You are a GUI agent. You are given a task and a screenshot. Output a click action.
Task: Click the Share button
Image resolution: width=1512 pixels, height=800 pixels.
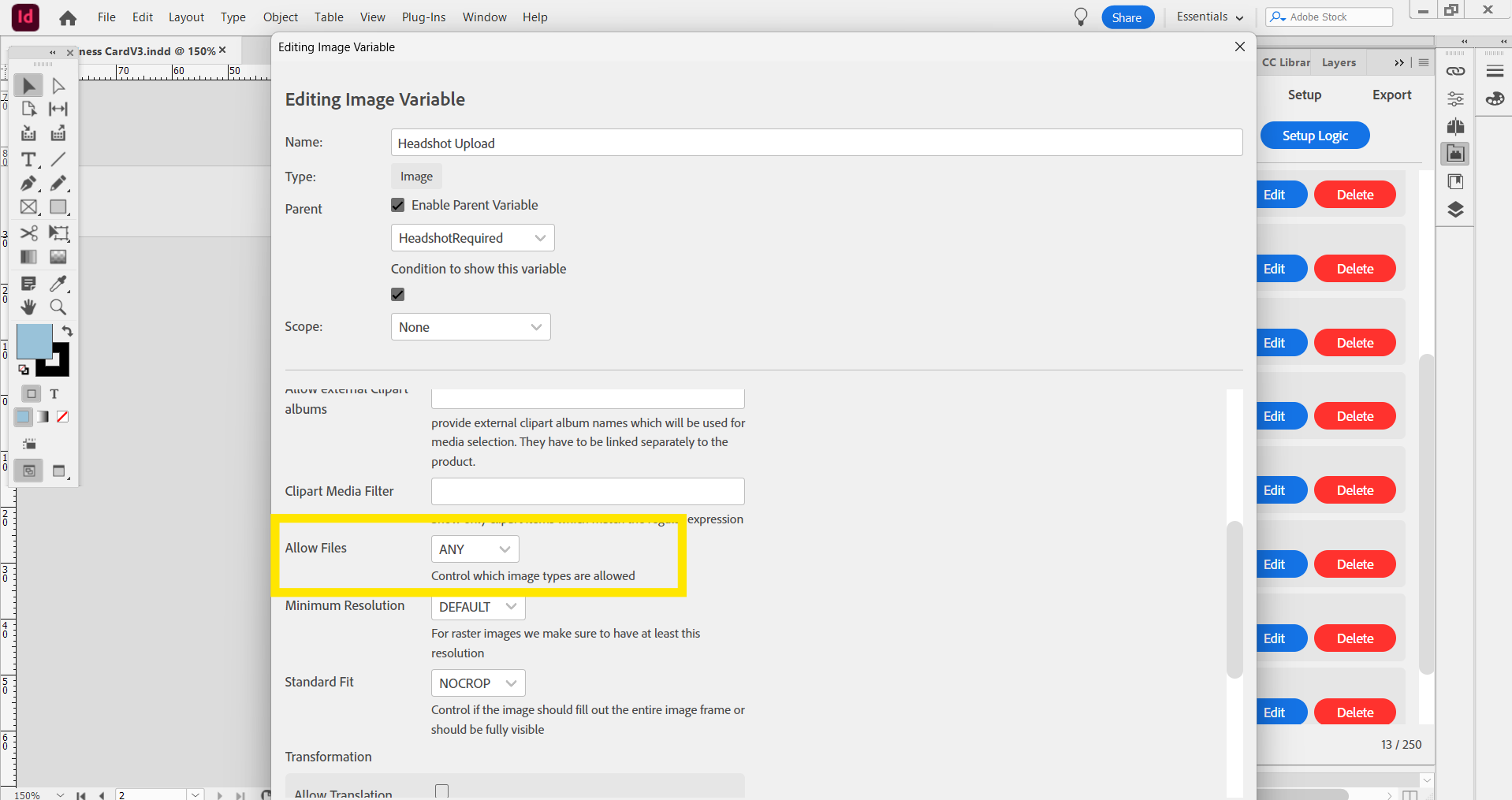[x=1127, y=17]
